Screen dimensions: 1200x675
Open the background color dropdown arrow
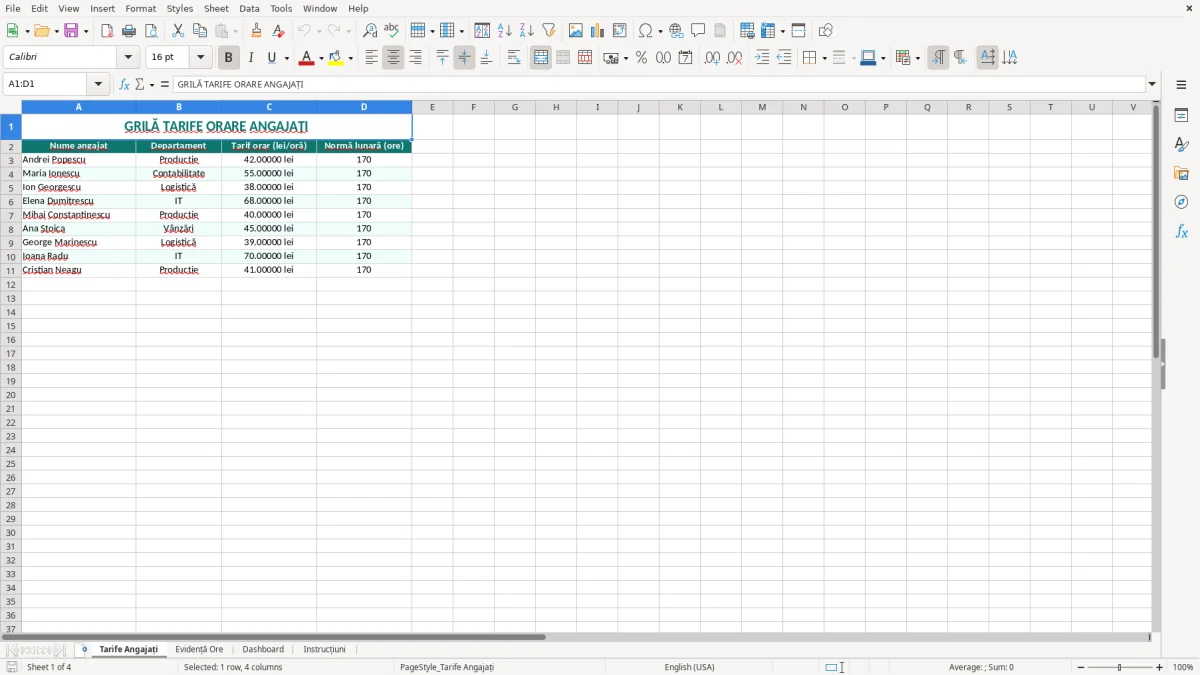pyautogui.click(x=350, y=58)
